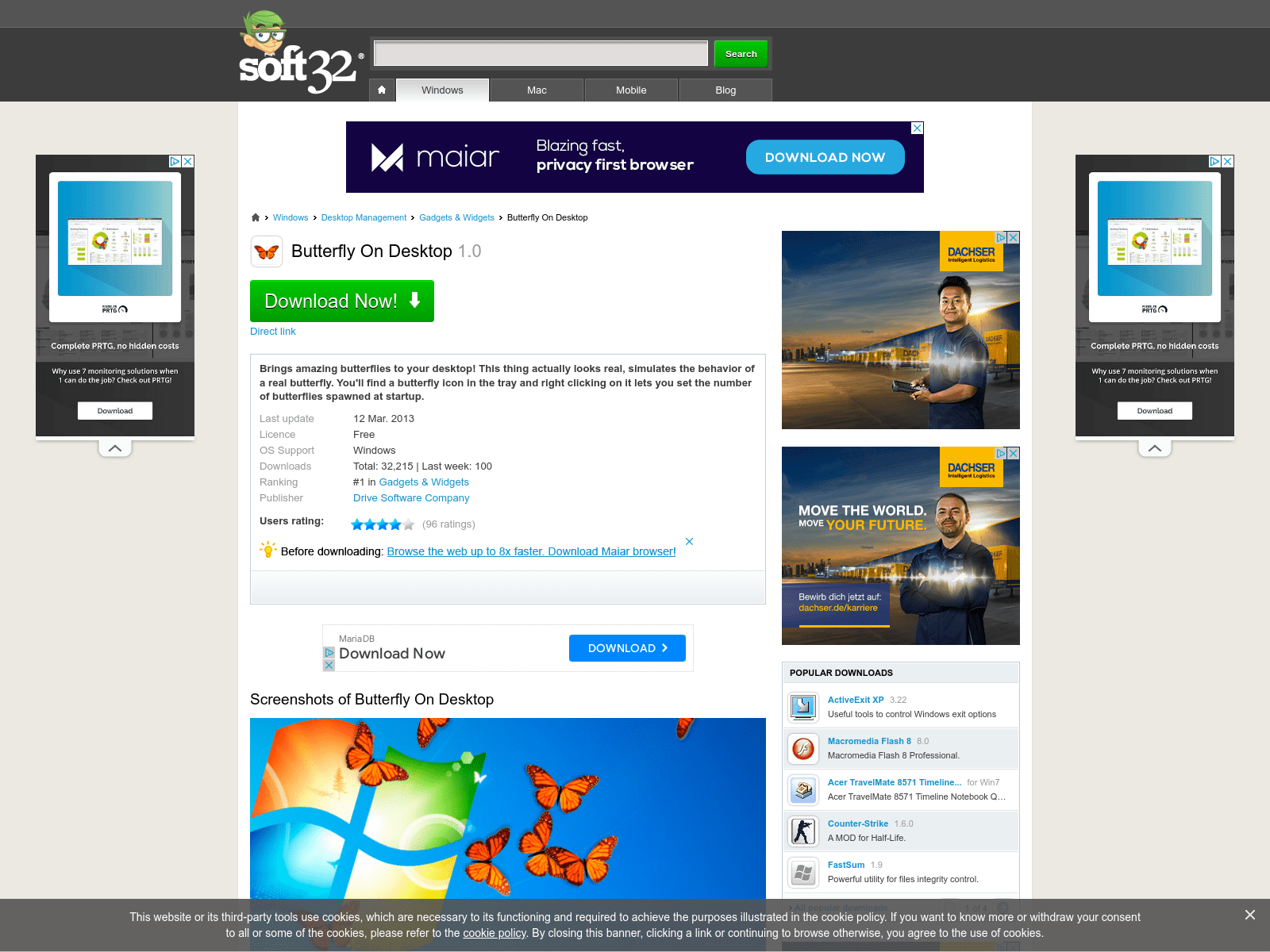Close the top Dachser ad

point(1014,237)
